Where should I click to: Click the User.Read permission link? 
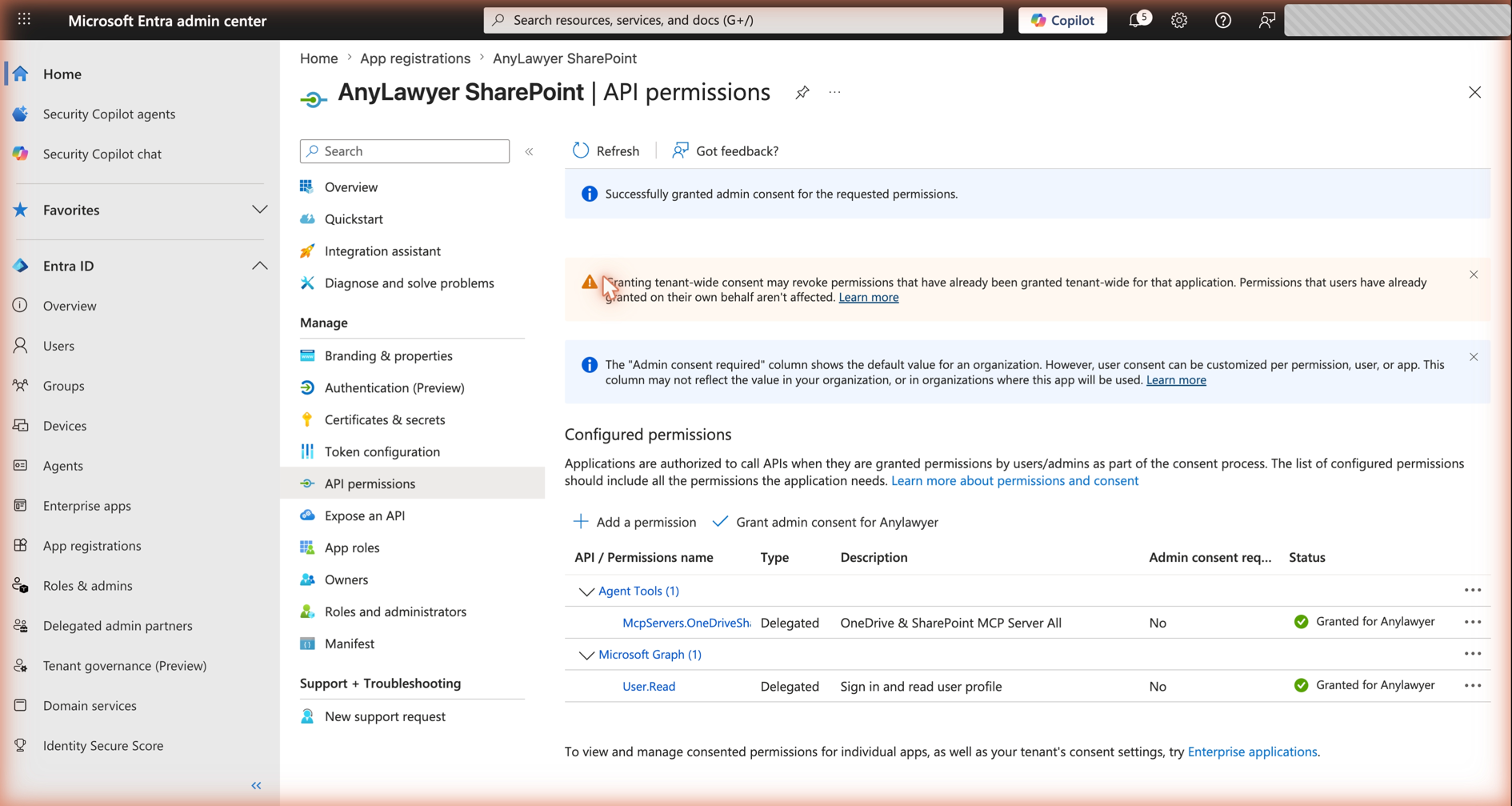[x=649, y=687]
